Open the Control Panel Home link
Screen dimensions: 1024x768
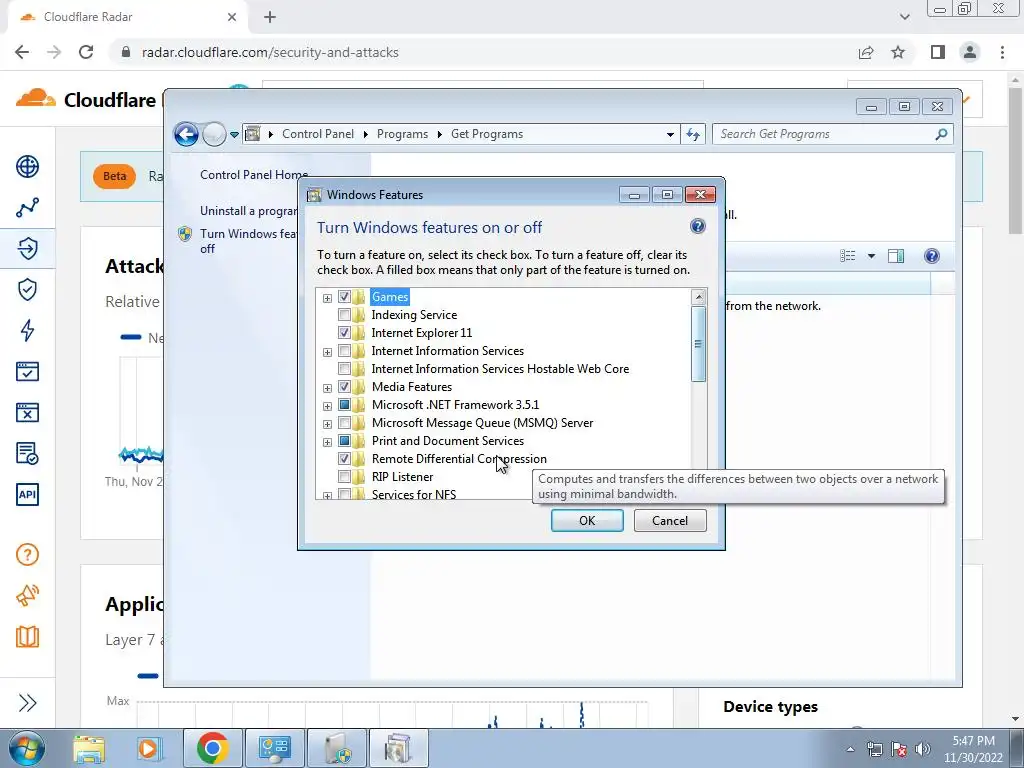254,175
